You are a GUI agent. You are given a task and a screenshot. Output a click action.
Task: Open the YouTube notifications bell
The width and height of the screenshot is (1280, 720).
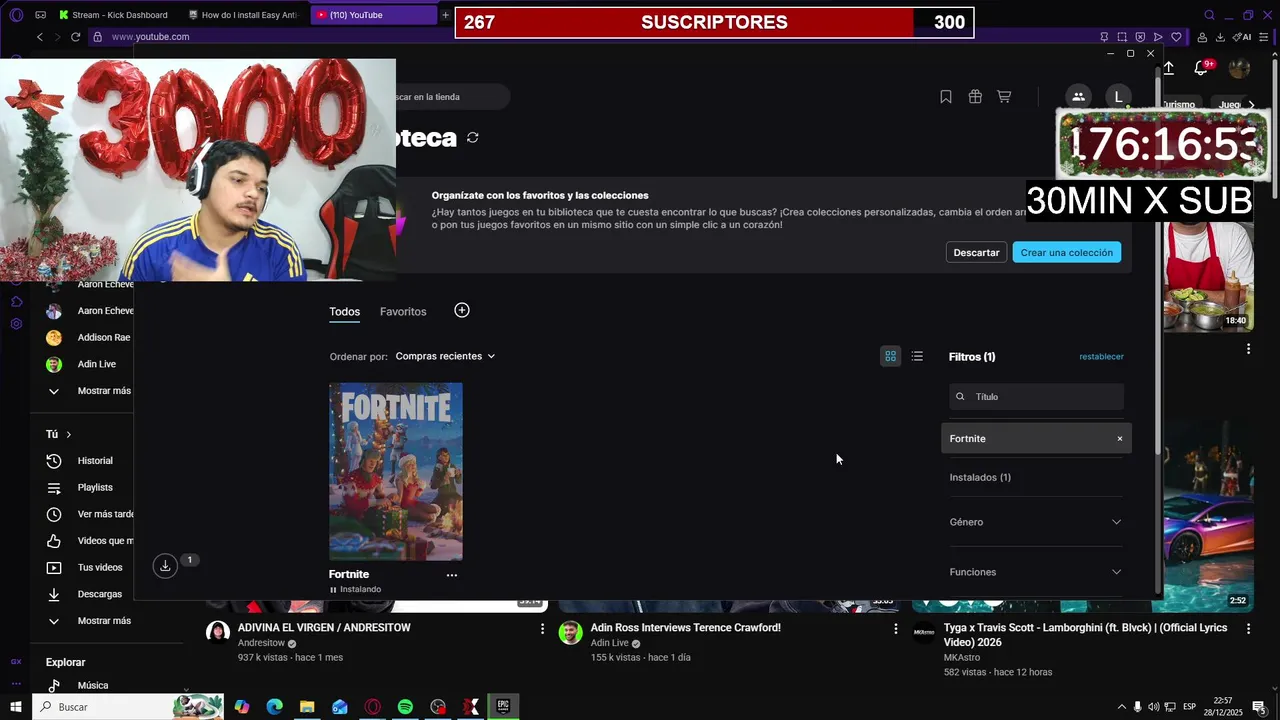point(1201,68)
